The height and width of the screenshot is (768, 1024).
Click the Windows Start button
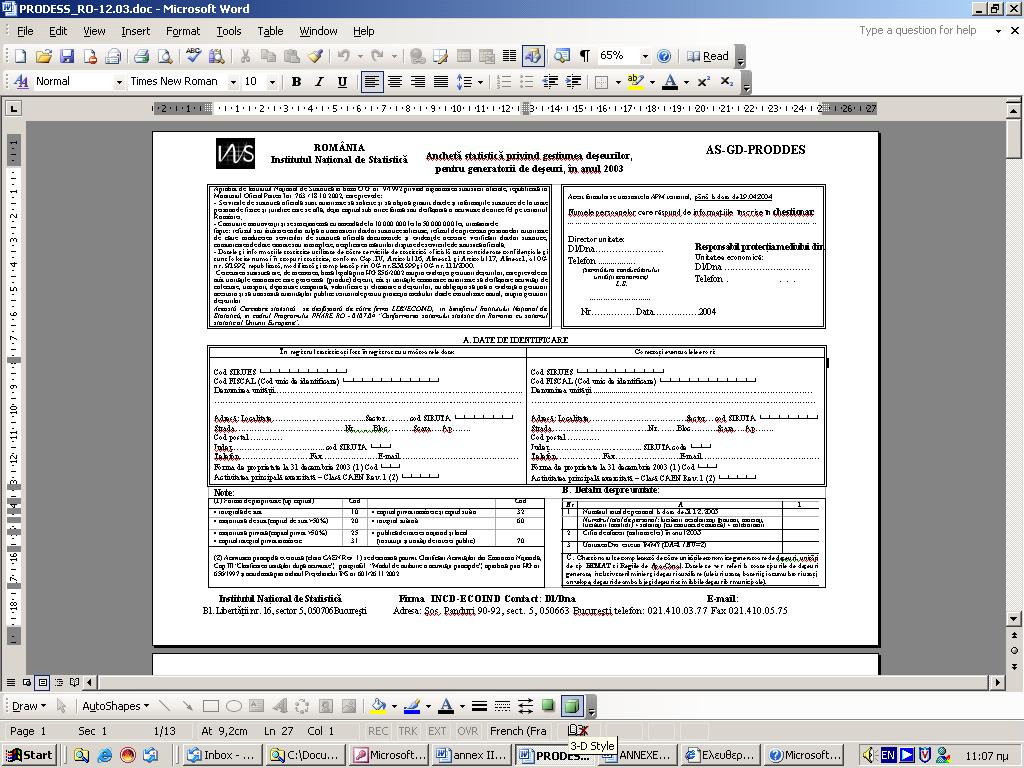click(29, 755)
